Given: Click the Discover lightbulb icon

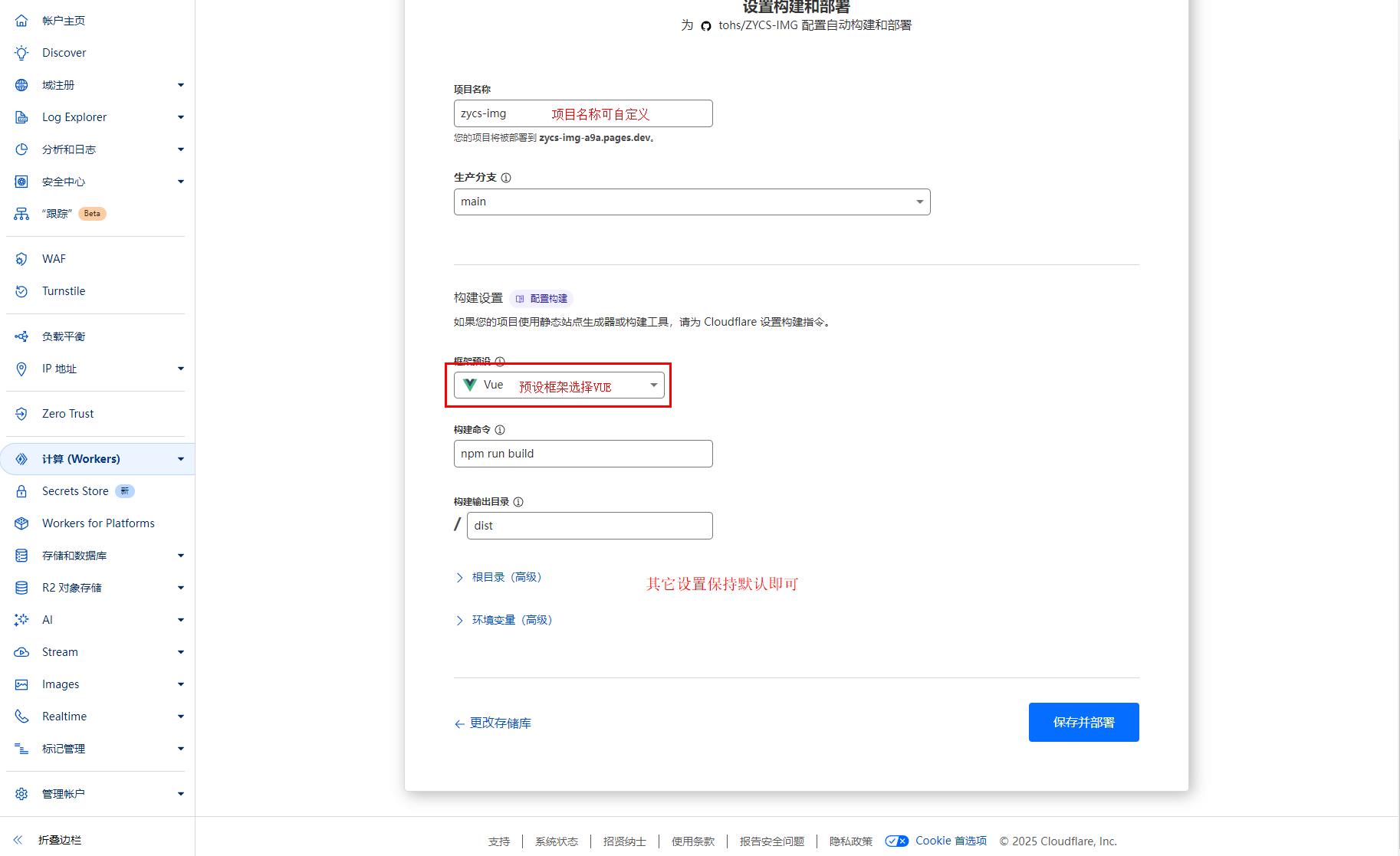Looking at the screenshot, I should click(x=21, y=53).
